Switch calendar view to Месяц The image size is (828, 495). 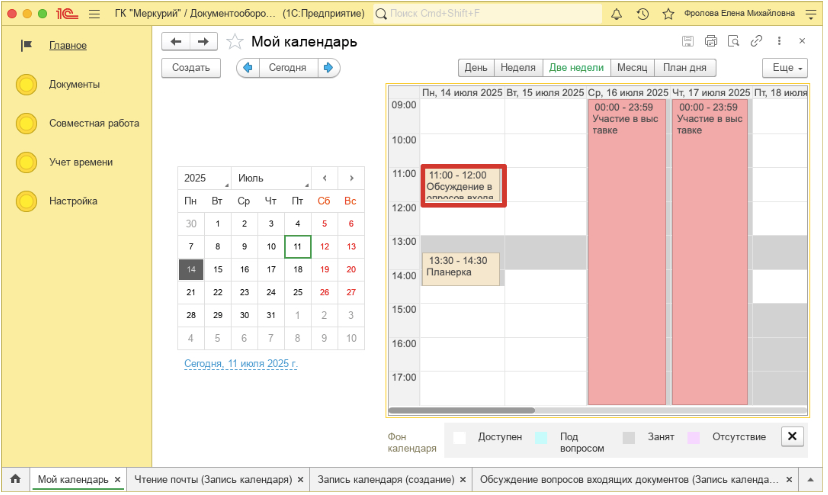(x=631, y=68)
